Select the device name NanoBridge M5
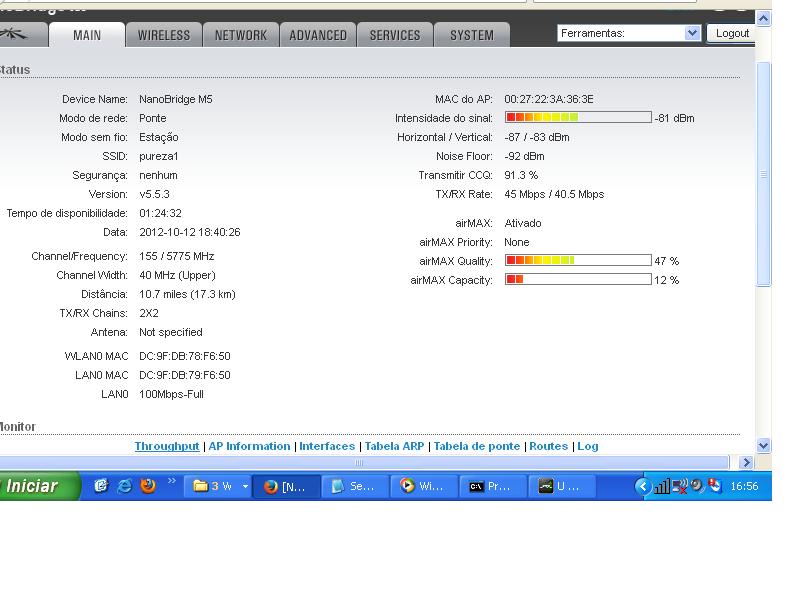 176,99
